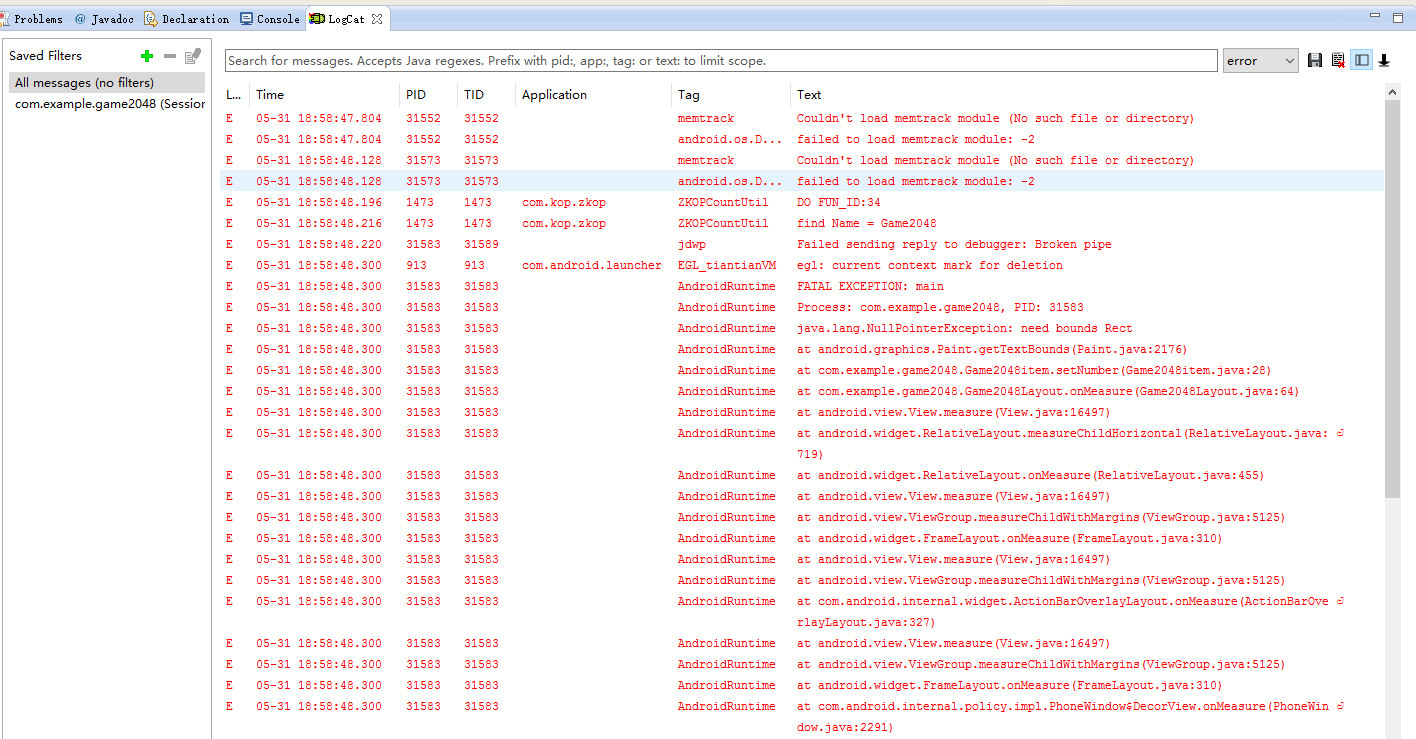Click the Saved Filters heading

[46, 56]
